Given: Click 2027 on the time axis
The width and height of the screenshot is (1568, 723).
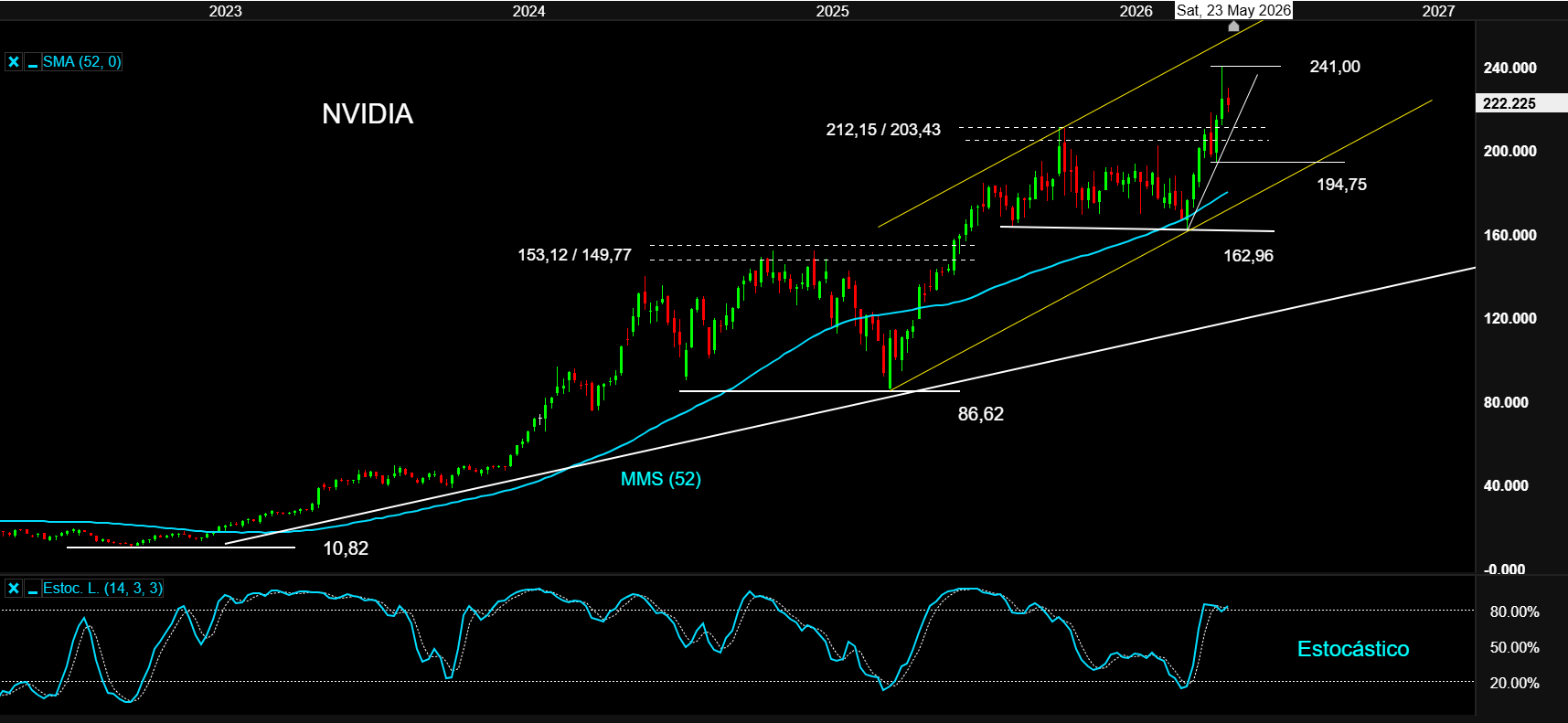Looking at the screenshot, I should coord(1438,11).
